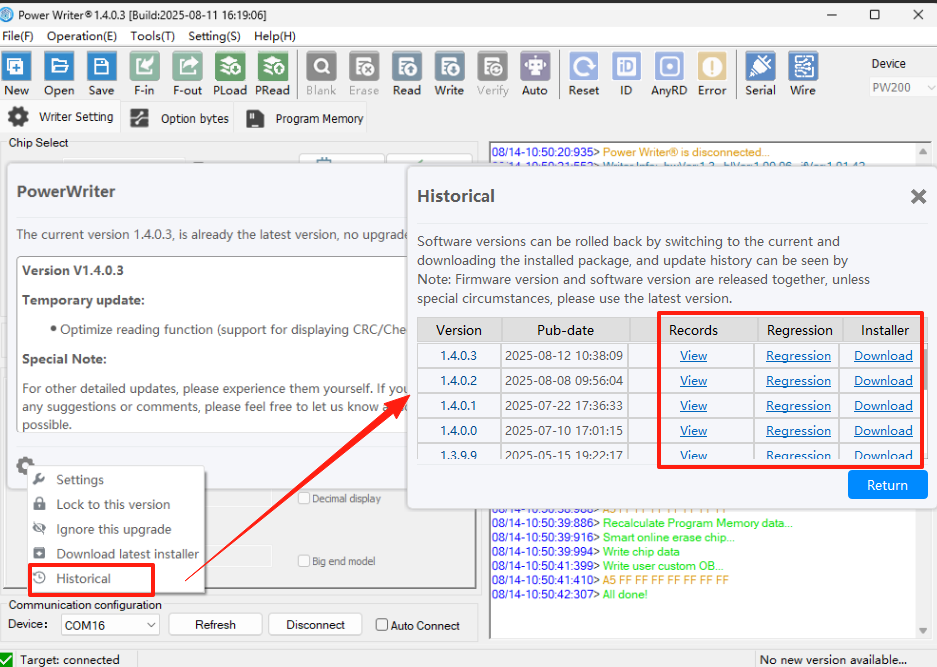Toggle the Big end model checkbox

pos(304,561)
